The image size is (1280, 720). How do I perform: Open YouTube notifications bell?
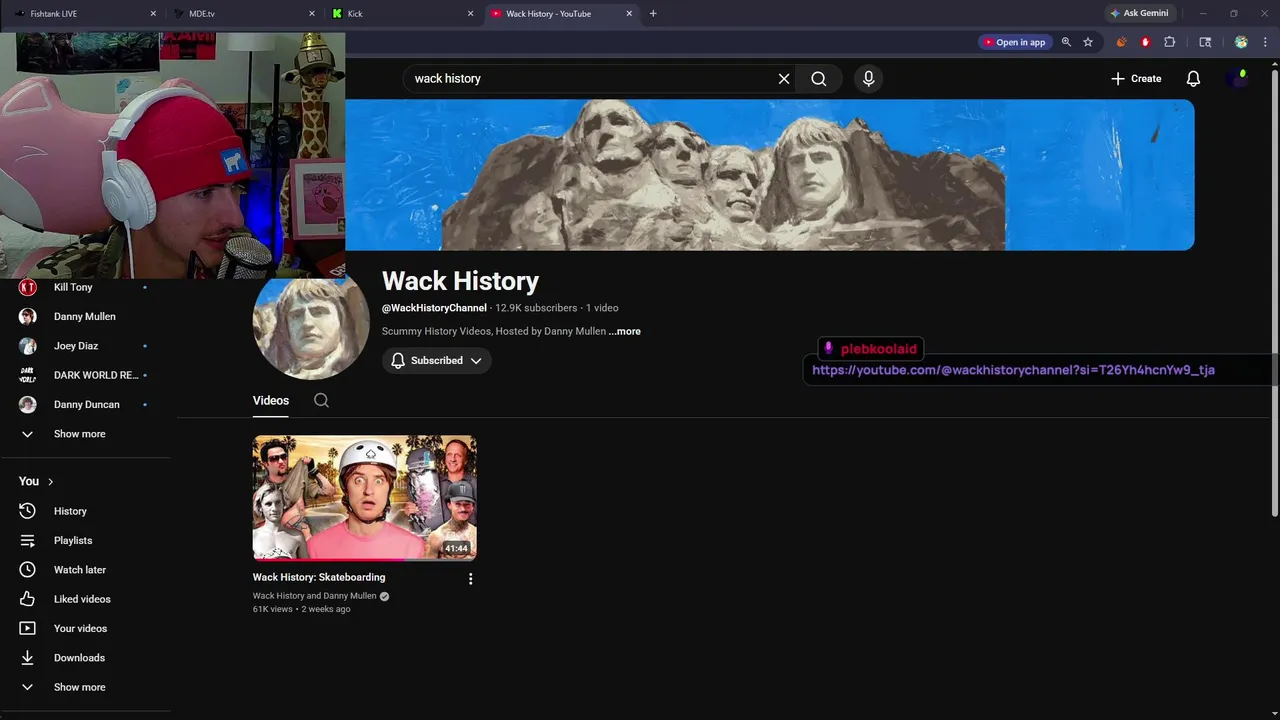(1193, 79)
